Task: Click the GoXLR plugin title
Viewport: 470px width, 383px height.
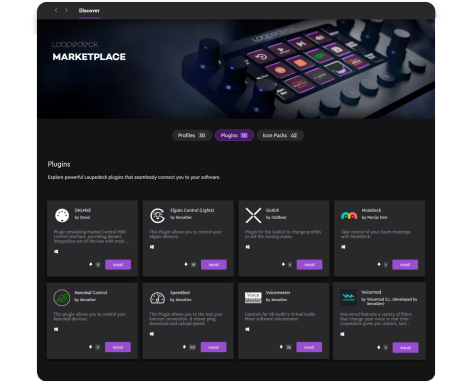Action: 272,210
